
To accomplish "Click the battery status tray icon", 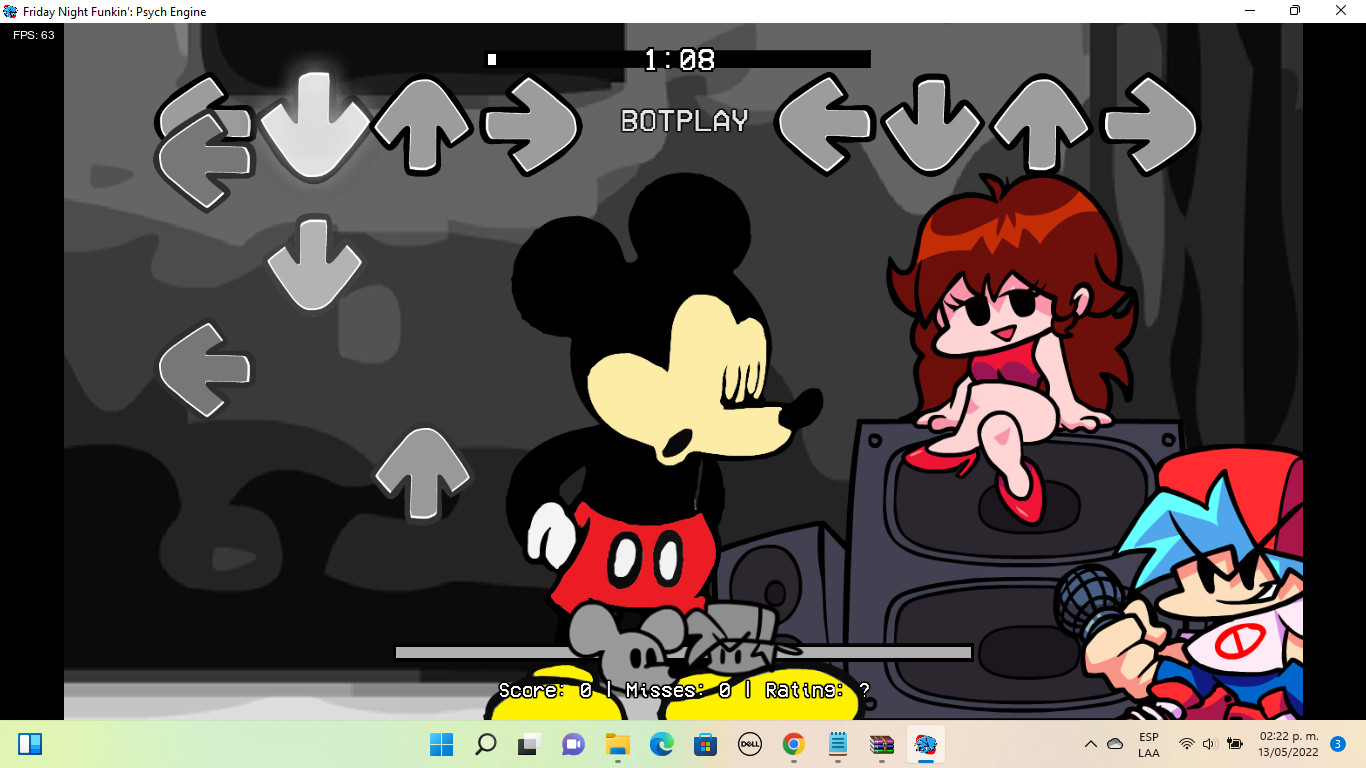I will coord(1235,744).
